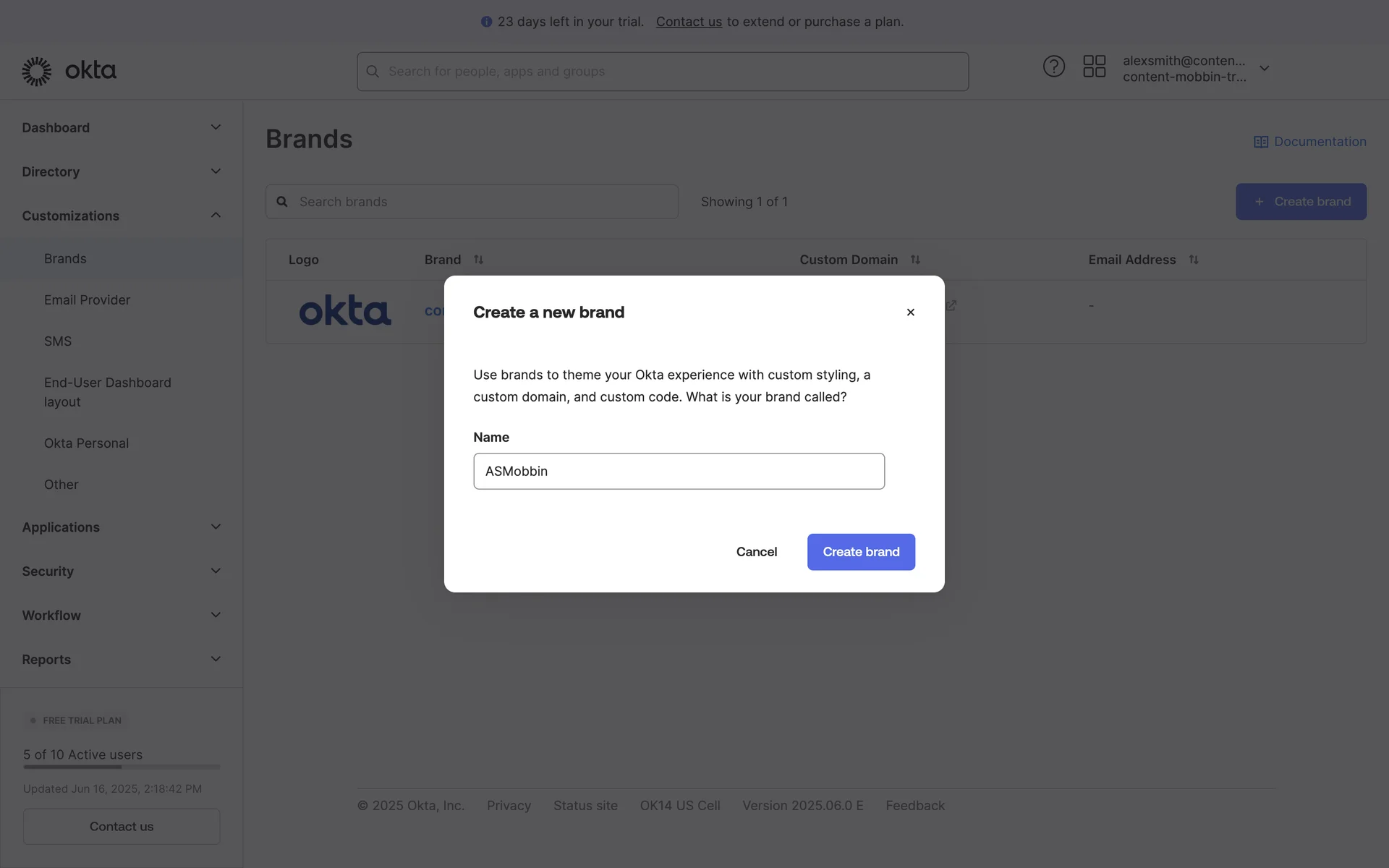Click the external link icon in brand row

tap(951, 306)
